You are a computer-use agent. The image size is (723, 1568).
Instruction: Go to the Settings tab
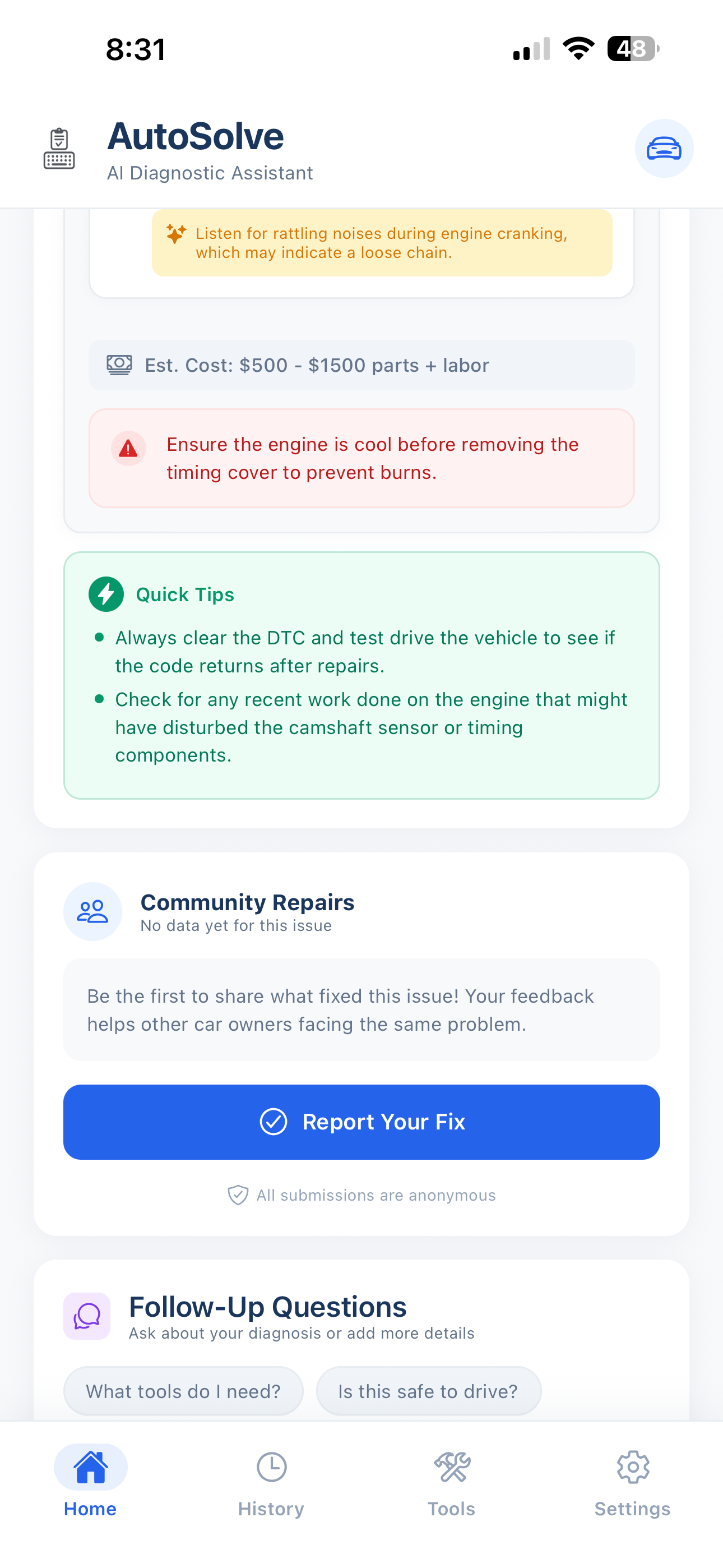[x=632, y=1482]
